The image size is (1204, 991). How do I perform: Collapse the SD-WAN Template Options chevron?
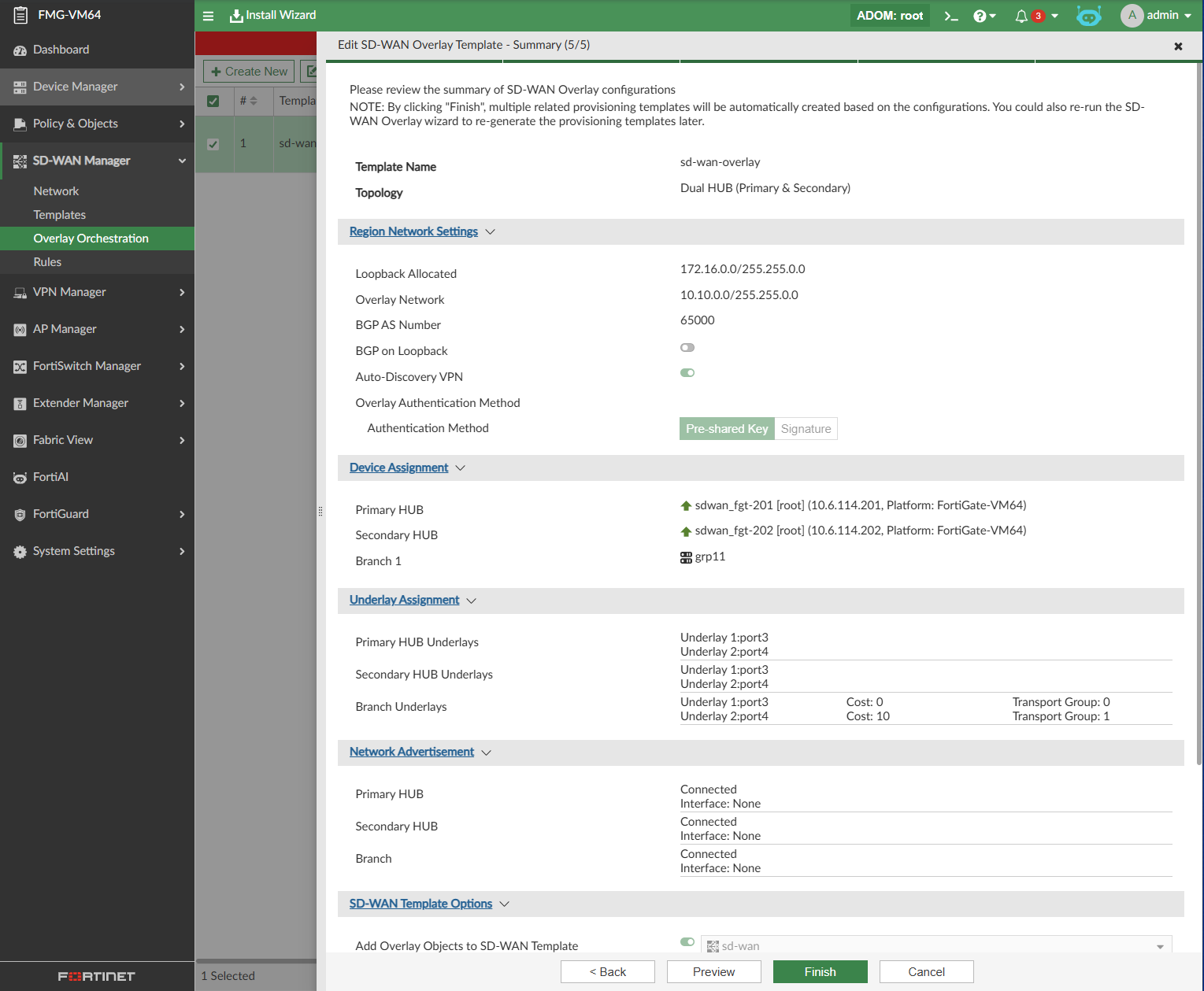(x=505, y=904)
